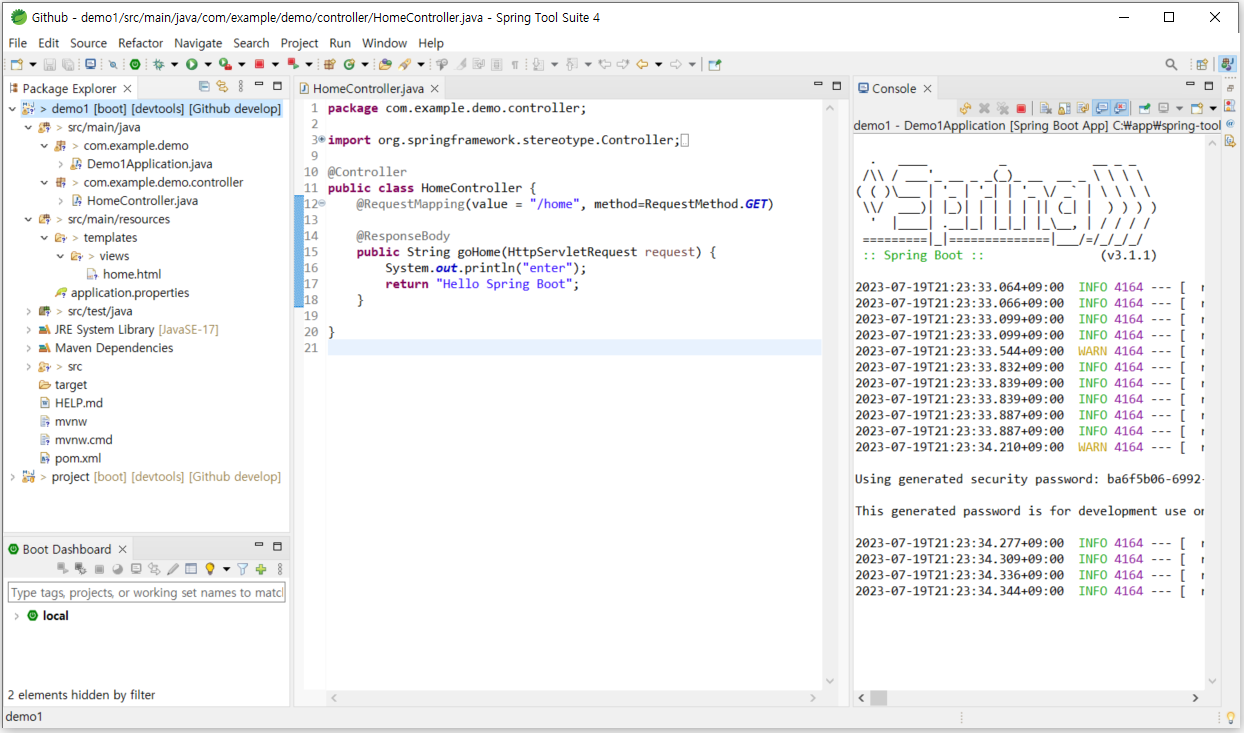Click the yellow Back arrow navigation icon
1244x733 pixels.
[642, 64]
